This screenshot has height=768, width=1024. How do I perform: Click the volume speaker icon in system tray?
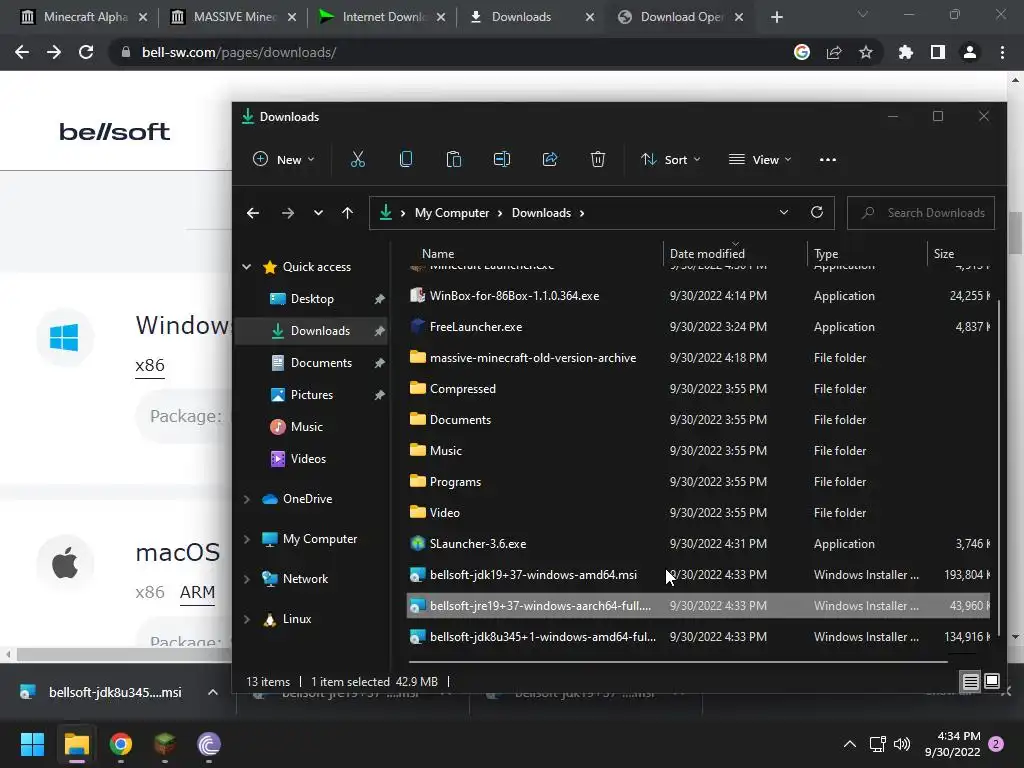coord(902,744)
